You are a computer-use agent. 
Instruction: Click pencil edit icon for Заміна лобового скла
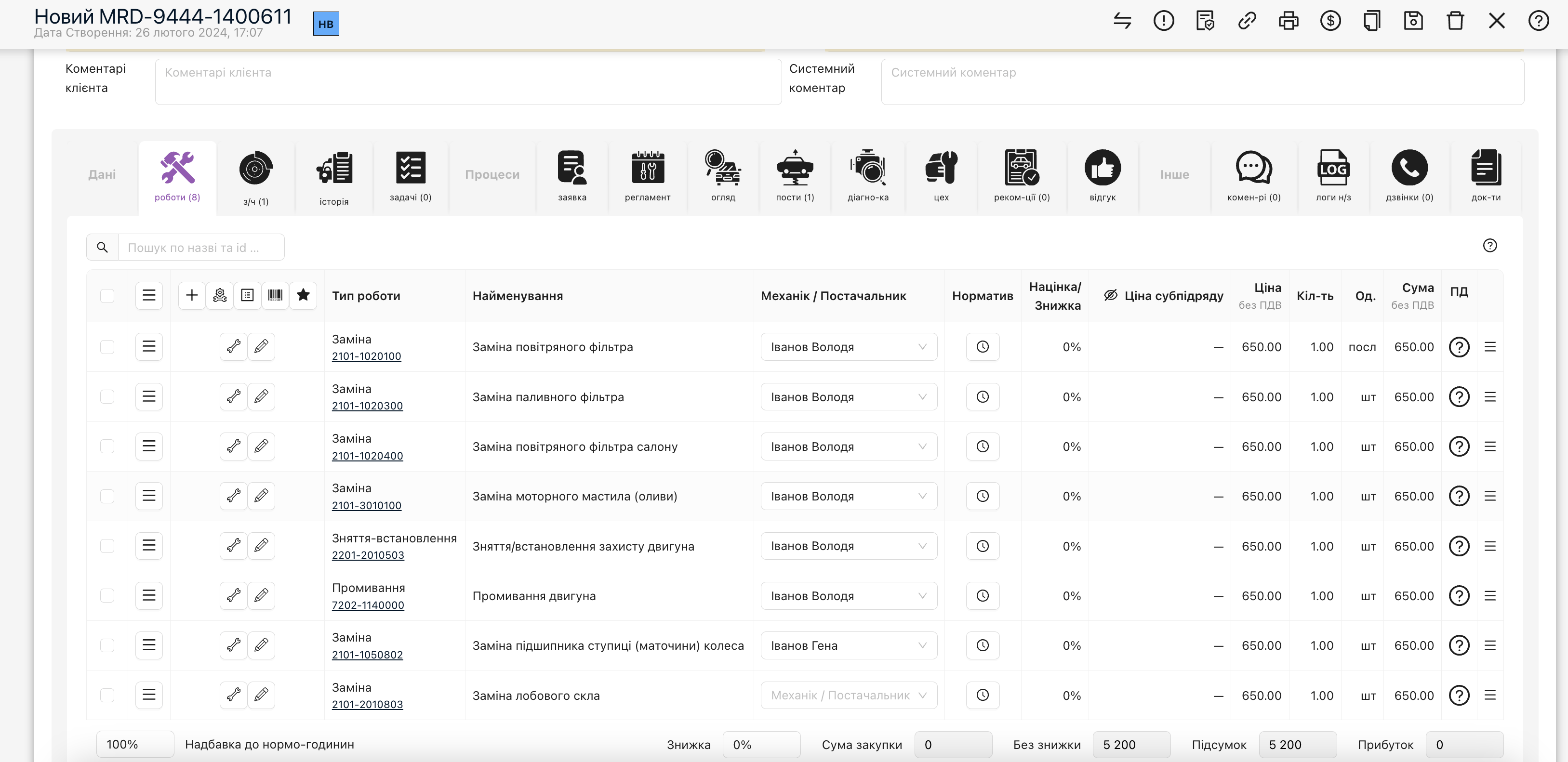261,695
